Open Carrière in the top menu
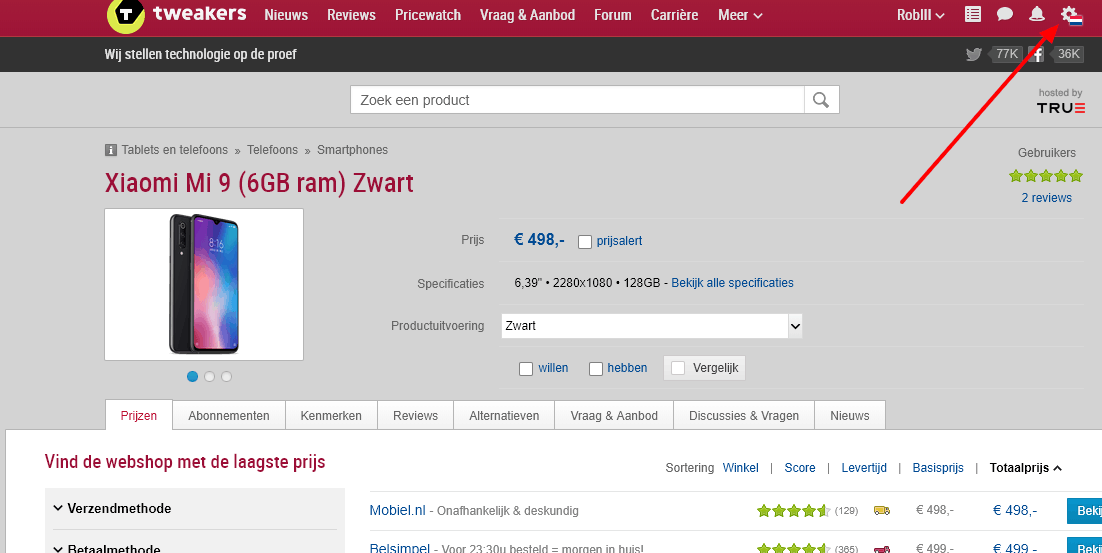The width and height of the screenshot is (1102, 553). (675, 15)
